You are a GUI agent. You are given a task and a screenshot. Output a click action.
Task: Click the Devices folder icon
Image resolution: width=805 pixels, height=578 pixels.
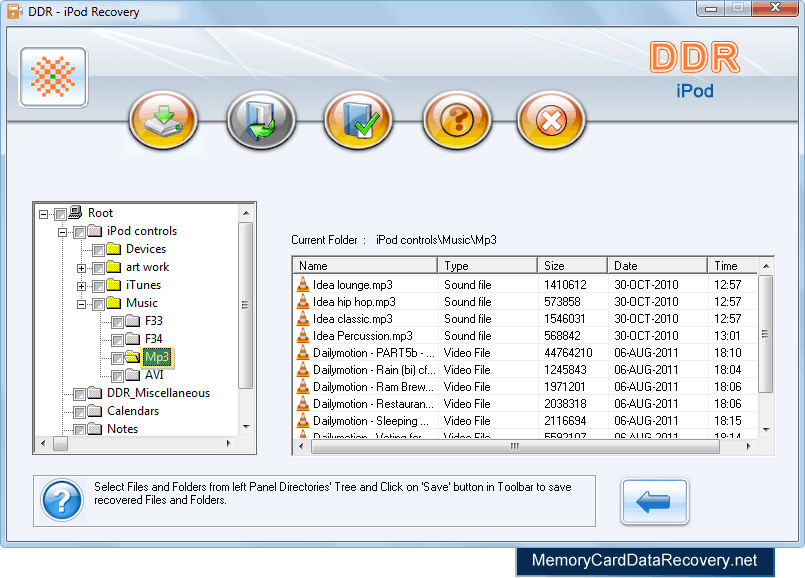113,248
